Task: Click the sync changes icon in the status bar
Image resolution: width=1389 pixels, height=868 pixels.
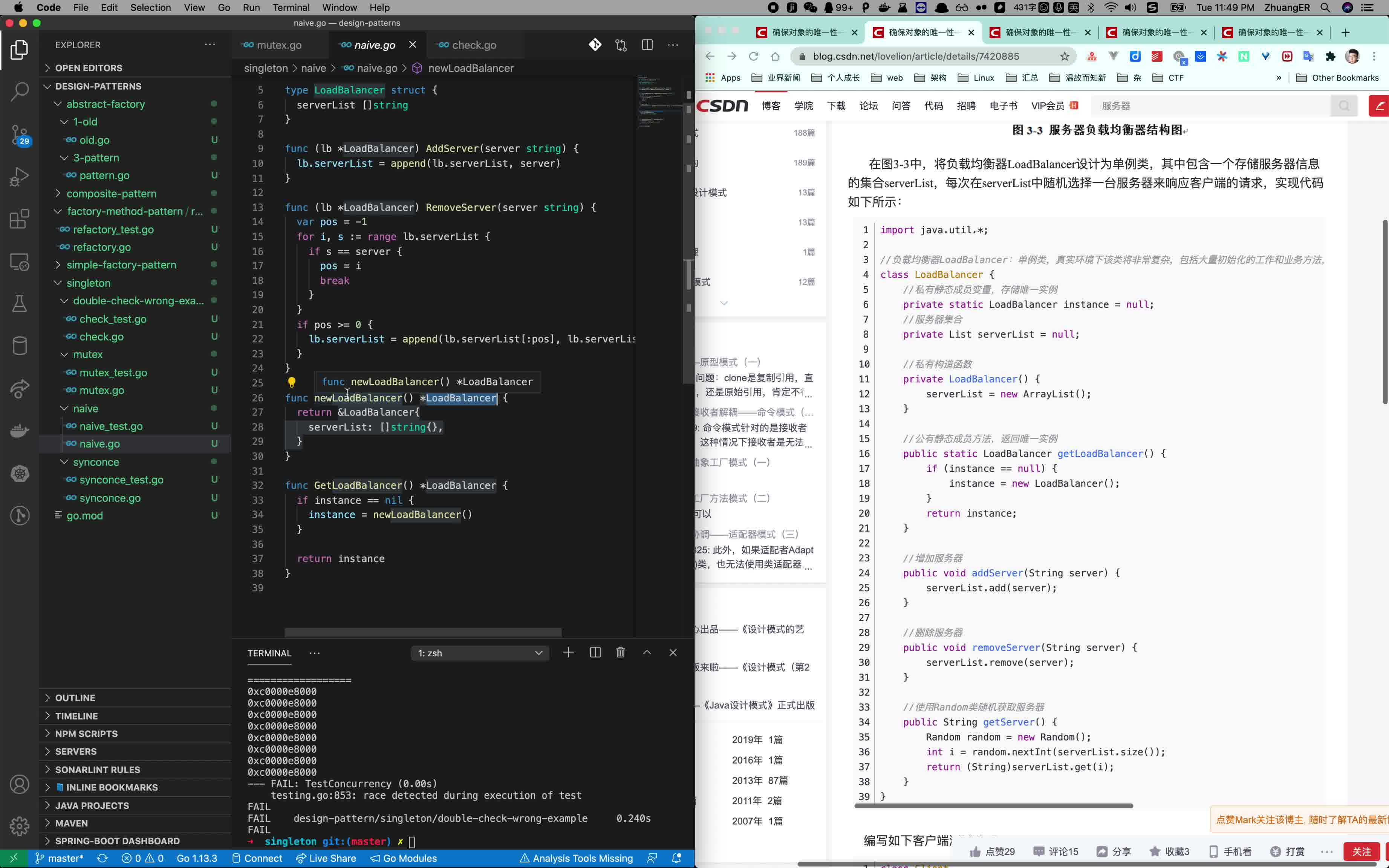Action: tap(102, 858)
